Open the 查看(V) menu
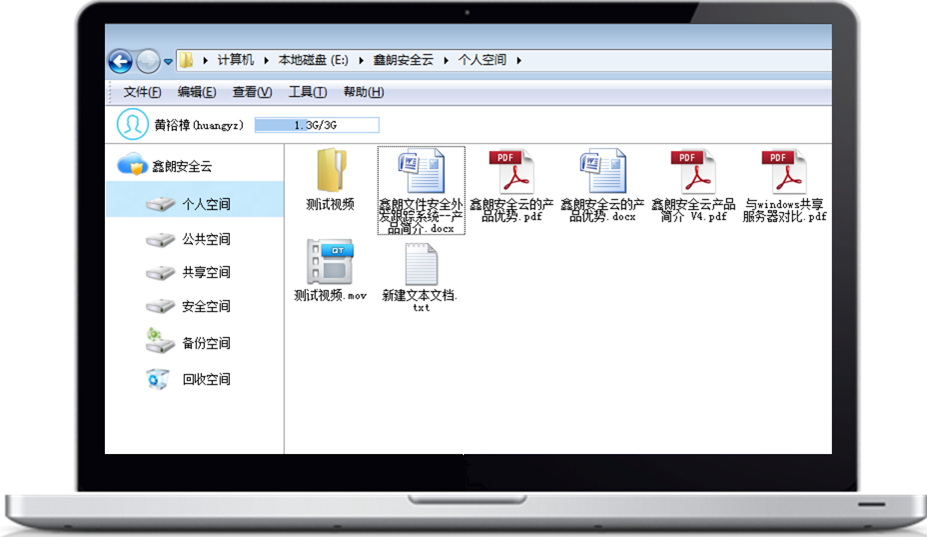 click(251, 92)
